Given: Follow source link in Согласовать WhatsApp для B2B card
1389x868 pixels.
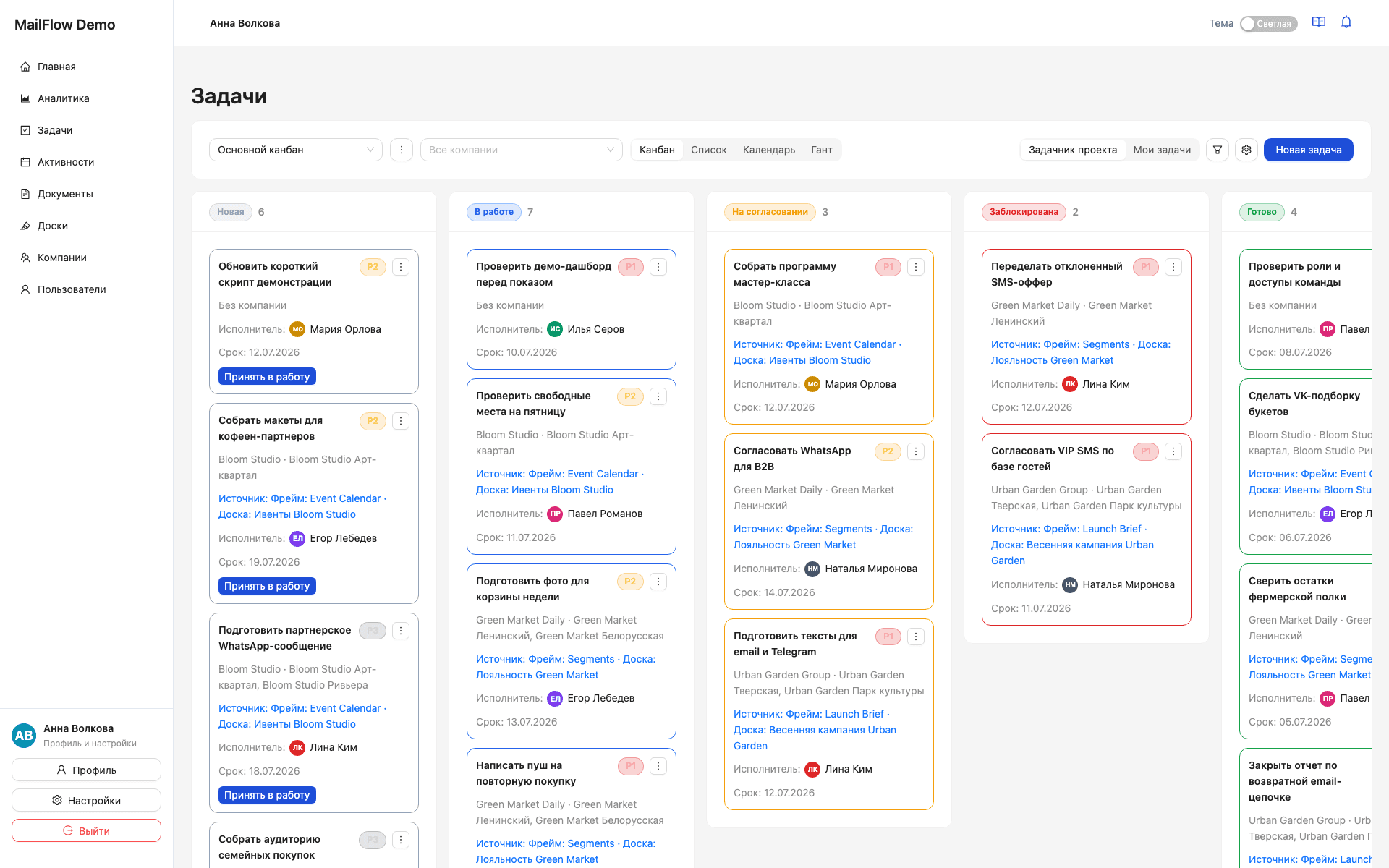Looking at the screenshot, I should pos(823,537).
